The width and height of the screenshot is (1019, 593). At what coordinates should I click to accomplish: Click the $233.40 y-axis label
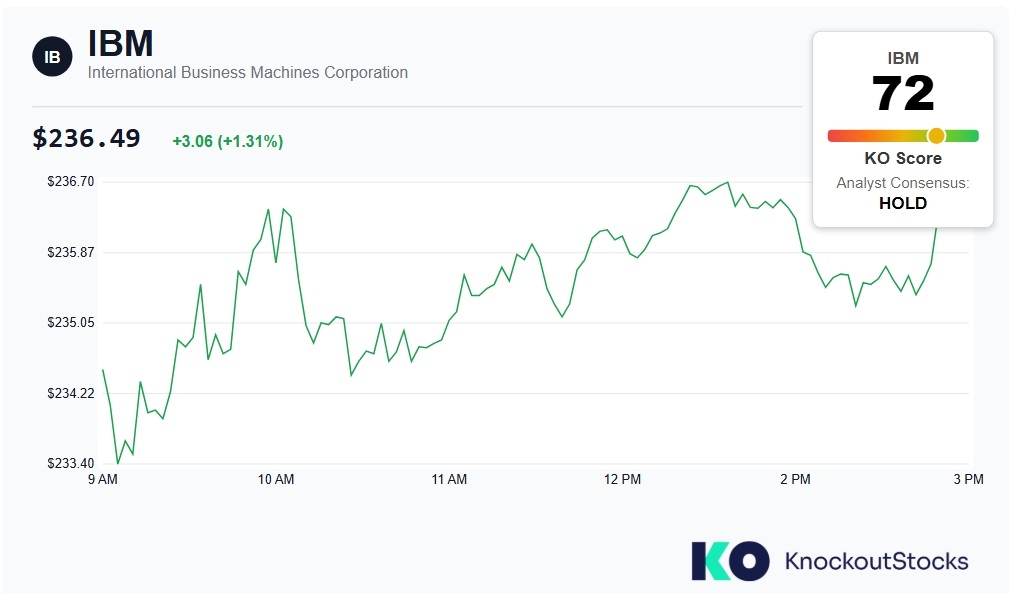tap(70, 463)
